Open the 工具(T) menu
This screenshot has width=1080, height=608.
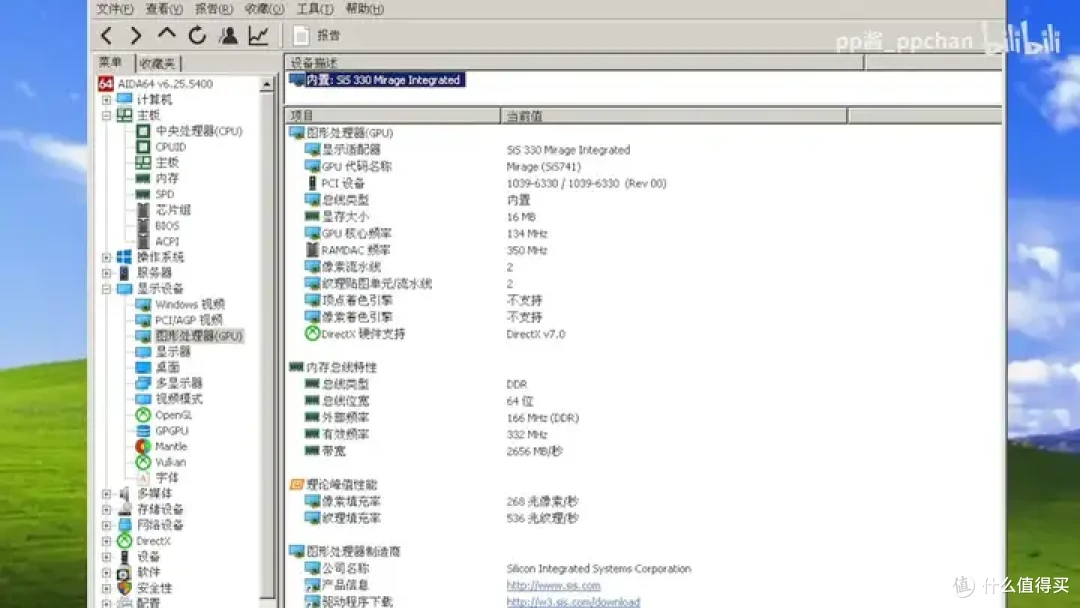pyautogui.click(x=315, y=9)
